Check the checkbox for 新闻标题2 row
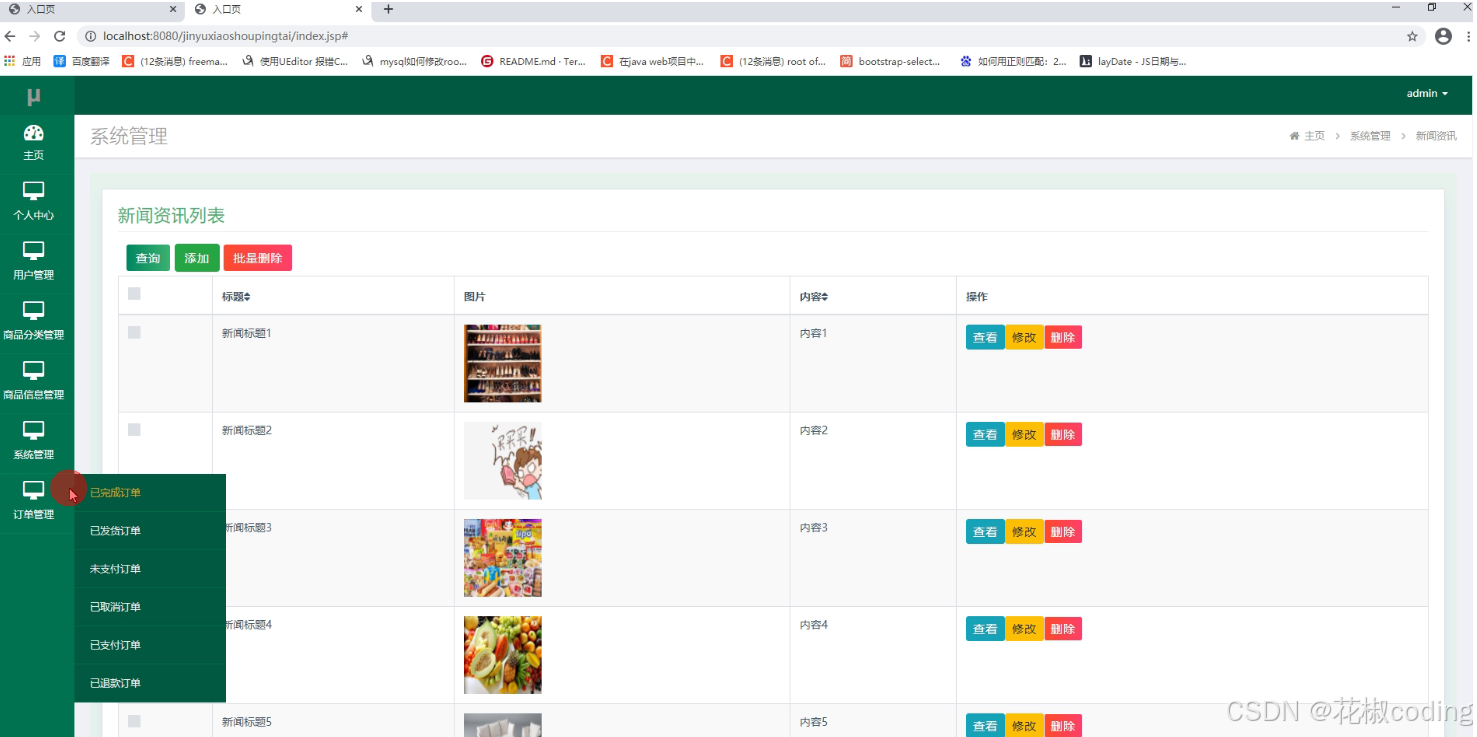This screenshot has height=737, width=1477. [x=134, y=429]
